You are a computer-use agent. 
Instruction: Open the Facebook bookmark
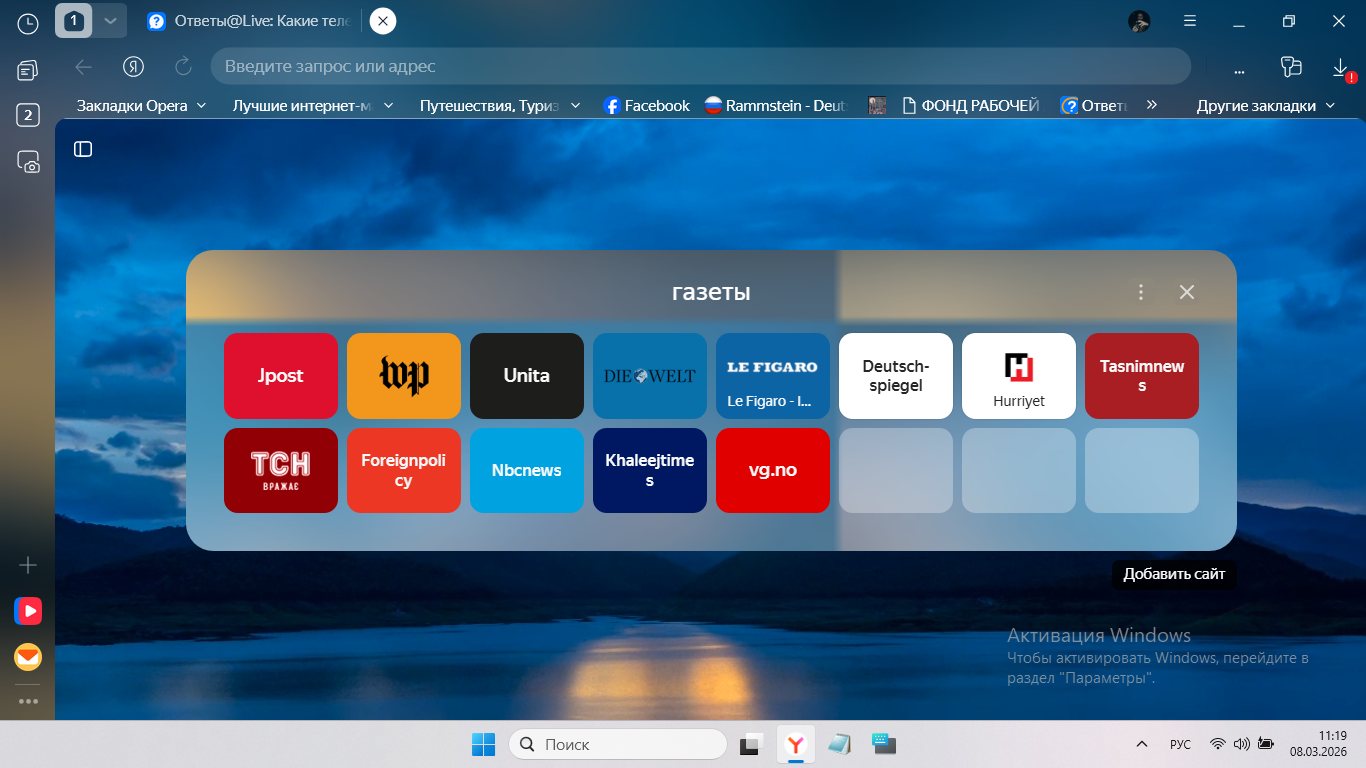click(x=646, y=105)
